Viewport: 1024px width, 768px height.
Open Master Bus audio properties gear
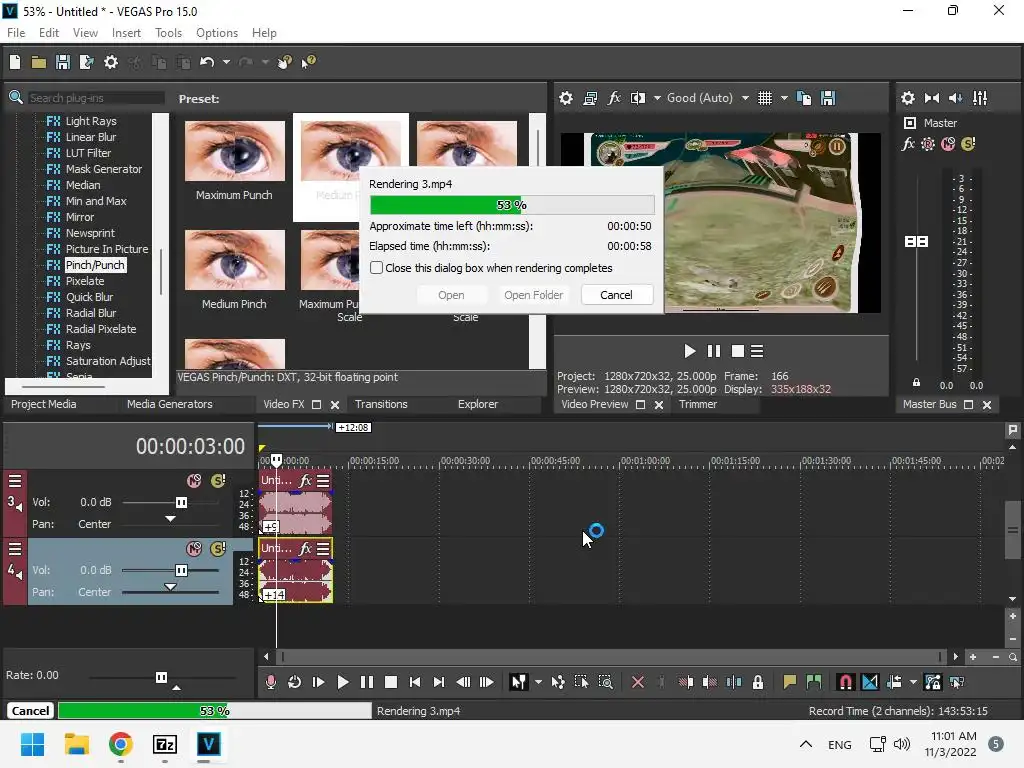(x=908, y=98)
